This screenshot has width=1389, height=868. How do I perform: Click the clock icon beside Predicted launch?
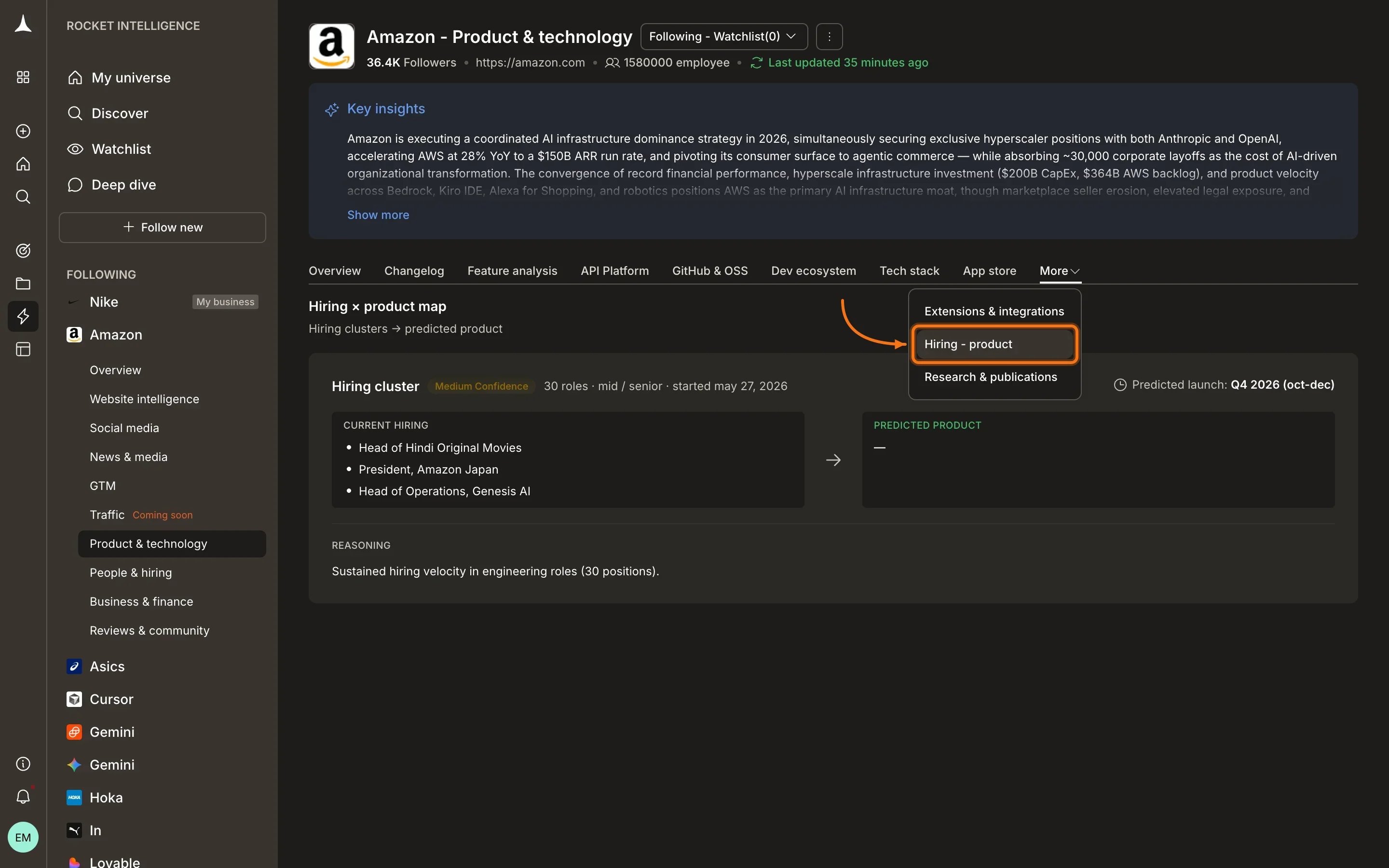(x=1120, y=385)
